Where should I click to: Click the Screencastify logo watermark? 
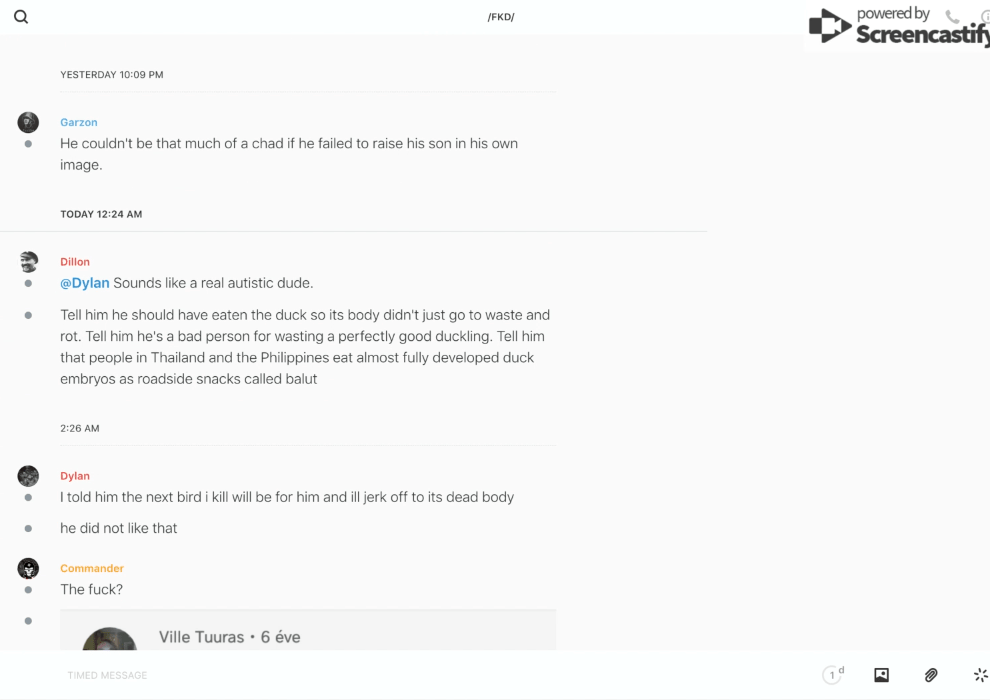coord(897,27)
